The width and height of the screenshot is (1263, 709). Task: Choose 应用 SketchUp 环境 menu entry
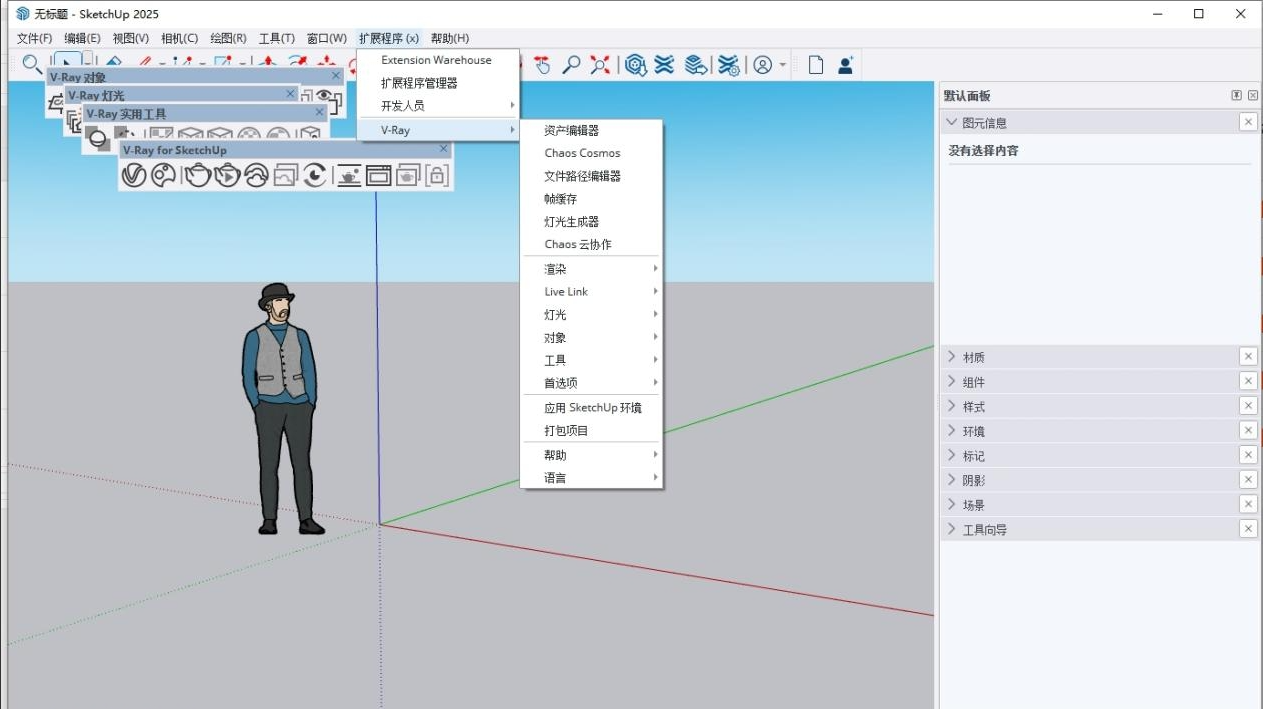[591, 408]
